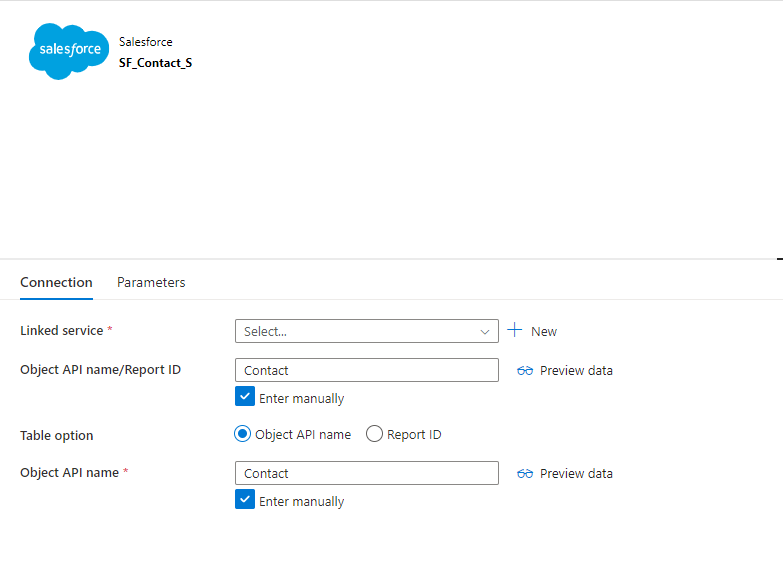Focus the Object API name/Report ID input field
The image size is (783, 562).
(x=367, y=370)
